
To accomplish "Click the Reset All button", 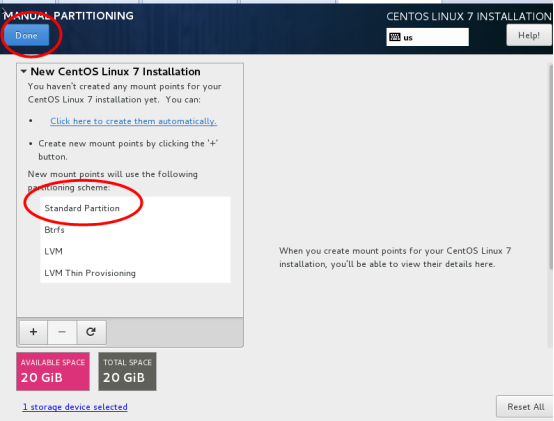I will click(525, 407).
